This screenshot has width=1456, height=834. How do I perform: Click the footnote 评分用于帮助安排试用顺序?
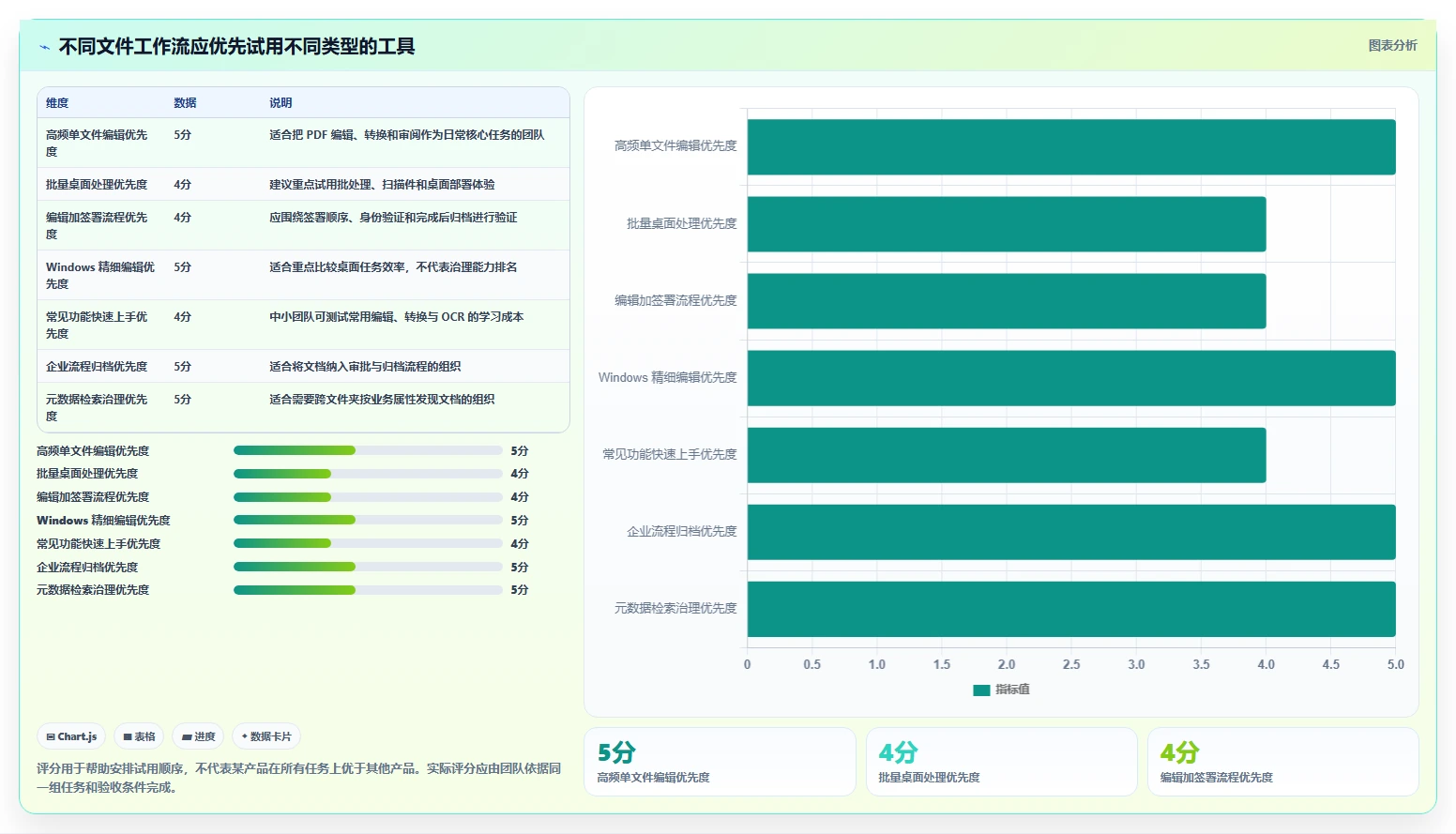(298, 778)
